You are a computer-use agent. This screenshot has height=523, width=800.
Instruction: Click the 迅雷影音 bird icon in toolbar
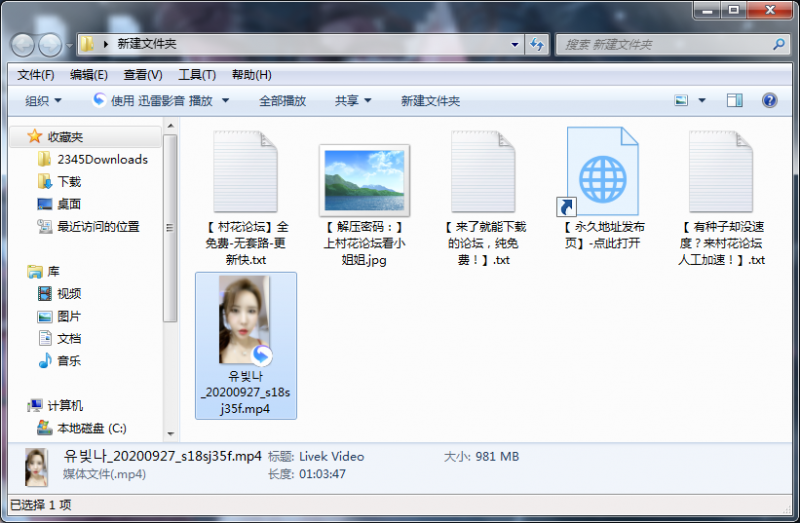[99, 100]
